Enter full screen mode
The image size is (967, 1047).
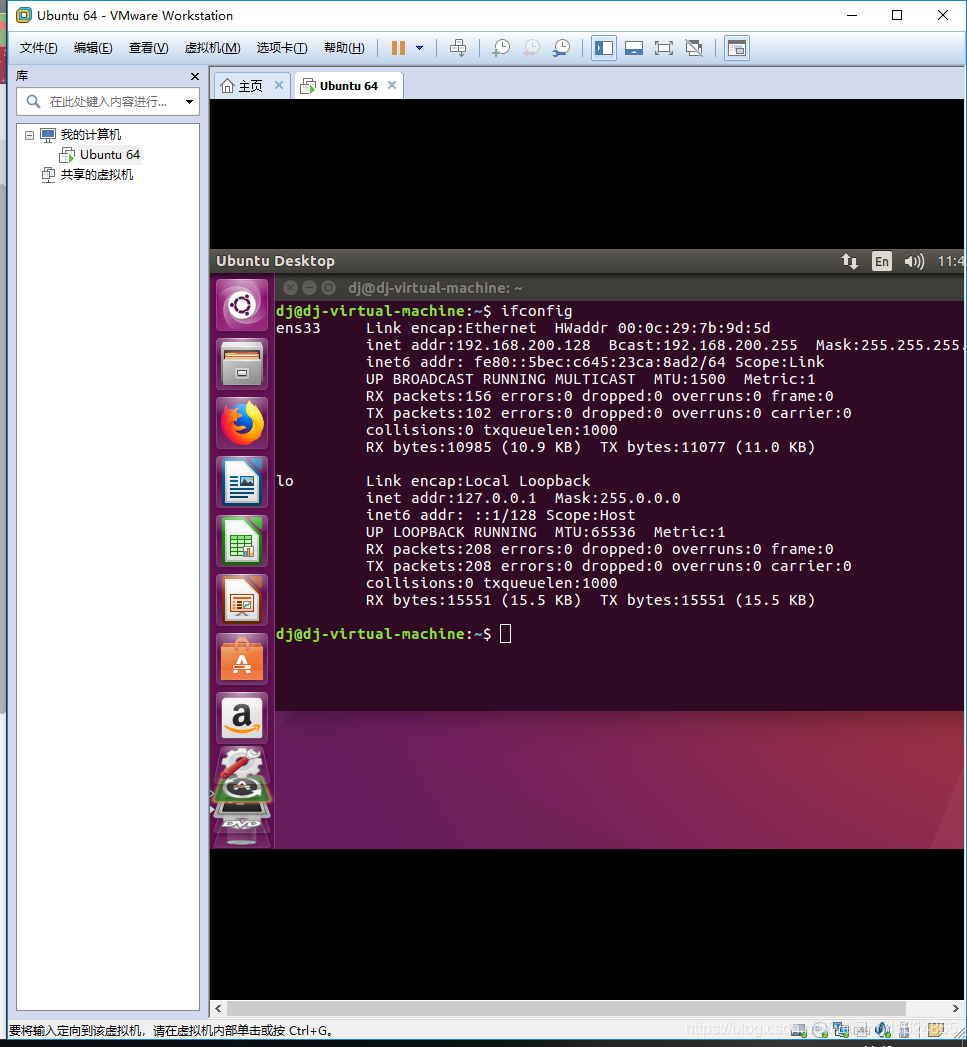coord(664,48)
